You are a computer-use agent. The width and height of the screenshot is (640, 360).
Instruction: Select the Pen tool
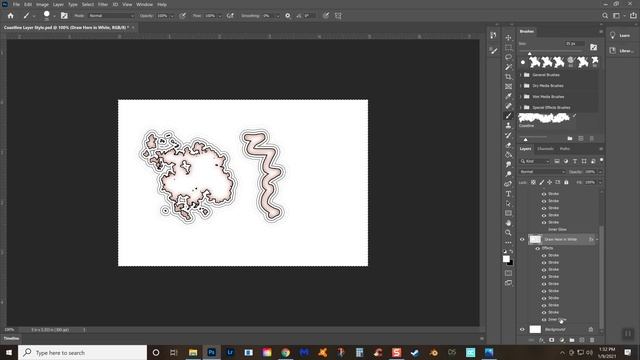pos(508,184)
